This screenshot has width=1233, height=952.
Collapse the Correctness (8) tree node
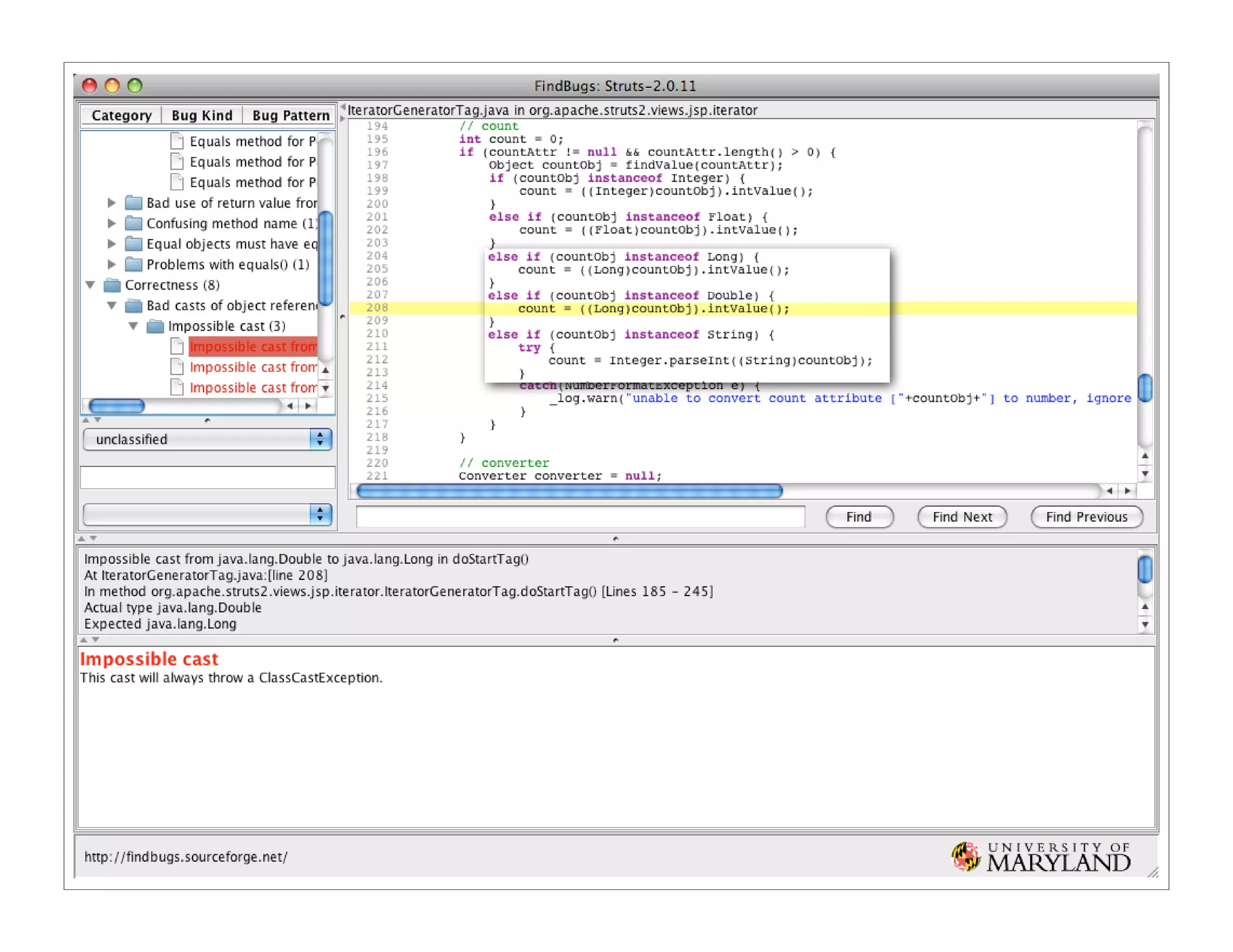point(90,285)
